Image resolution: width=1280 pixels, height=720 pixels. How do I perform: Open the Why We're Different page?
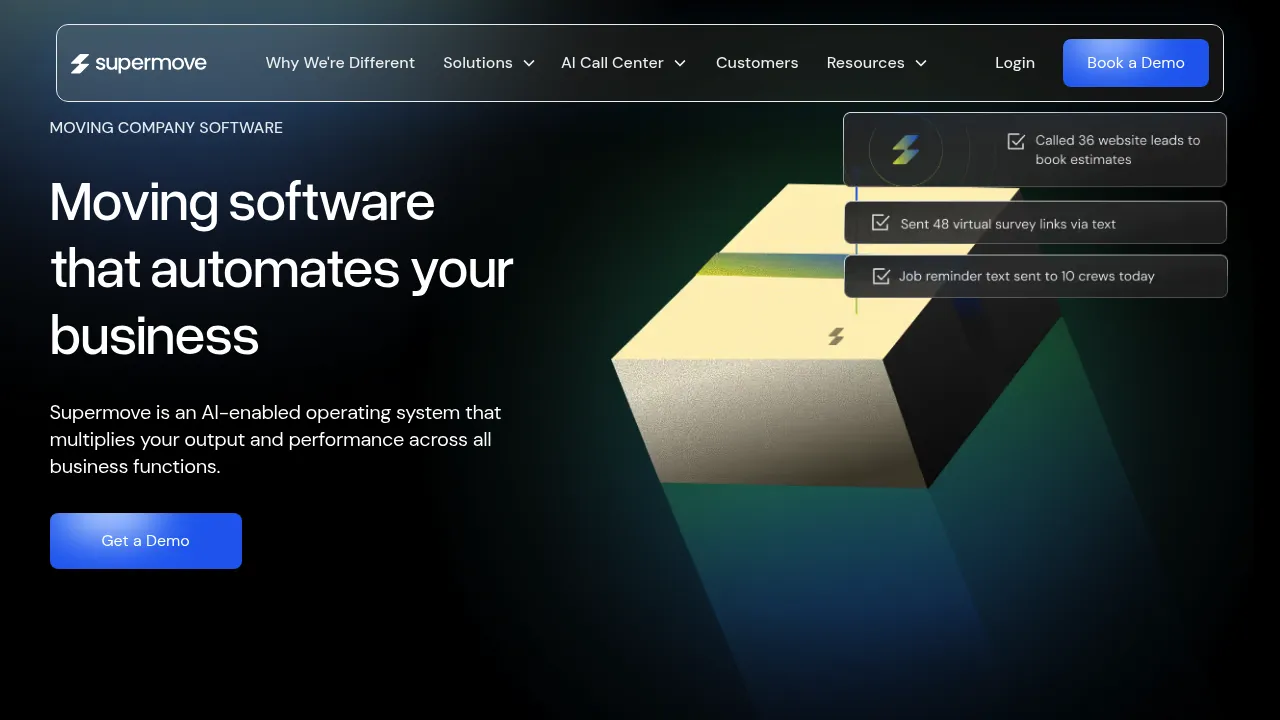click(x=340, y=63)
